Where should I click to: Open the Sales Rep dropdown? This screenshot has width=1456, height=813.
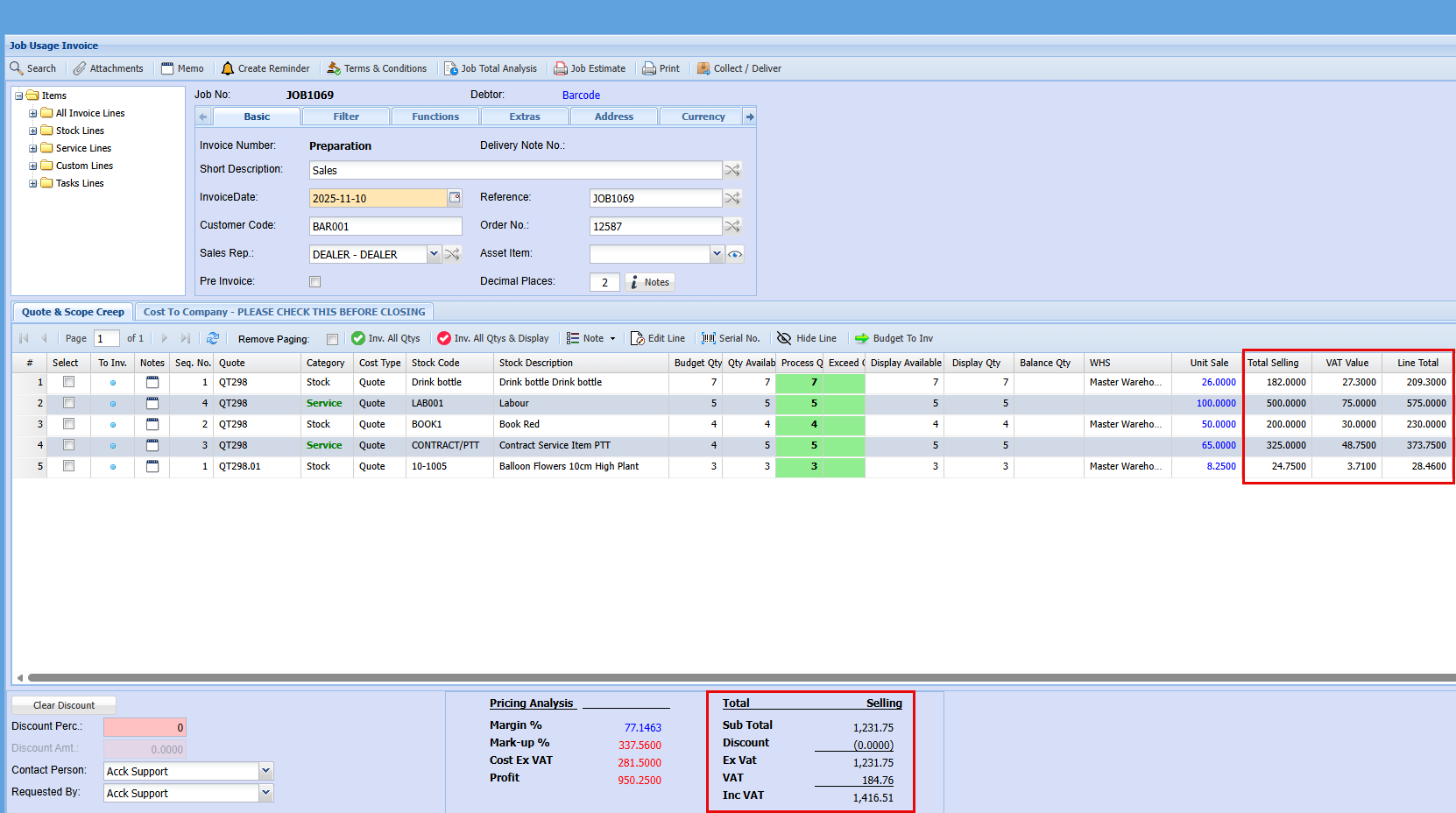click(434, 254)
